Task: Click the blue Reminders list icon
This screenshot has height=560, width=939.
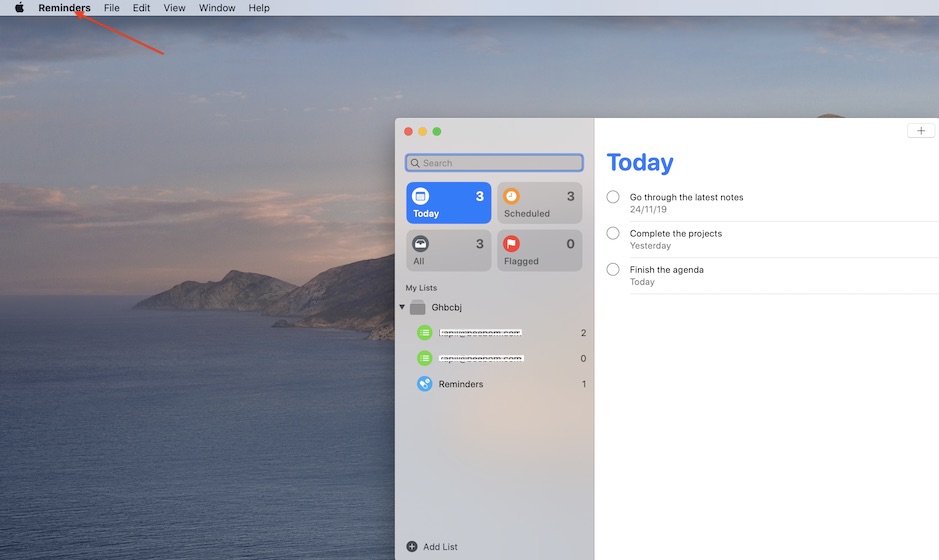Action: [425, 384]
